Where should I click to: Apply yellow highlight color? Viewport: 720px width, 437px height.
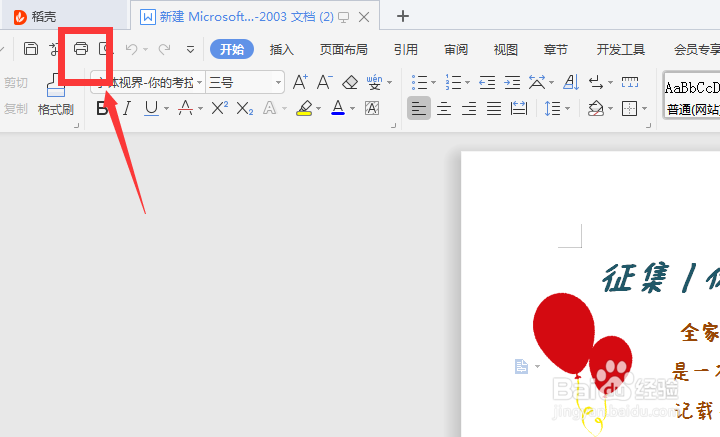[x=304, y=108]
